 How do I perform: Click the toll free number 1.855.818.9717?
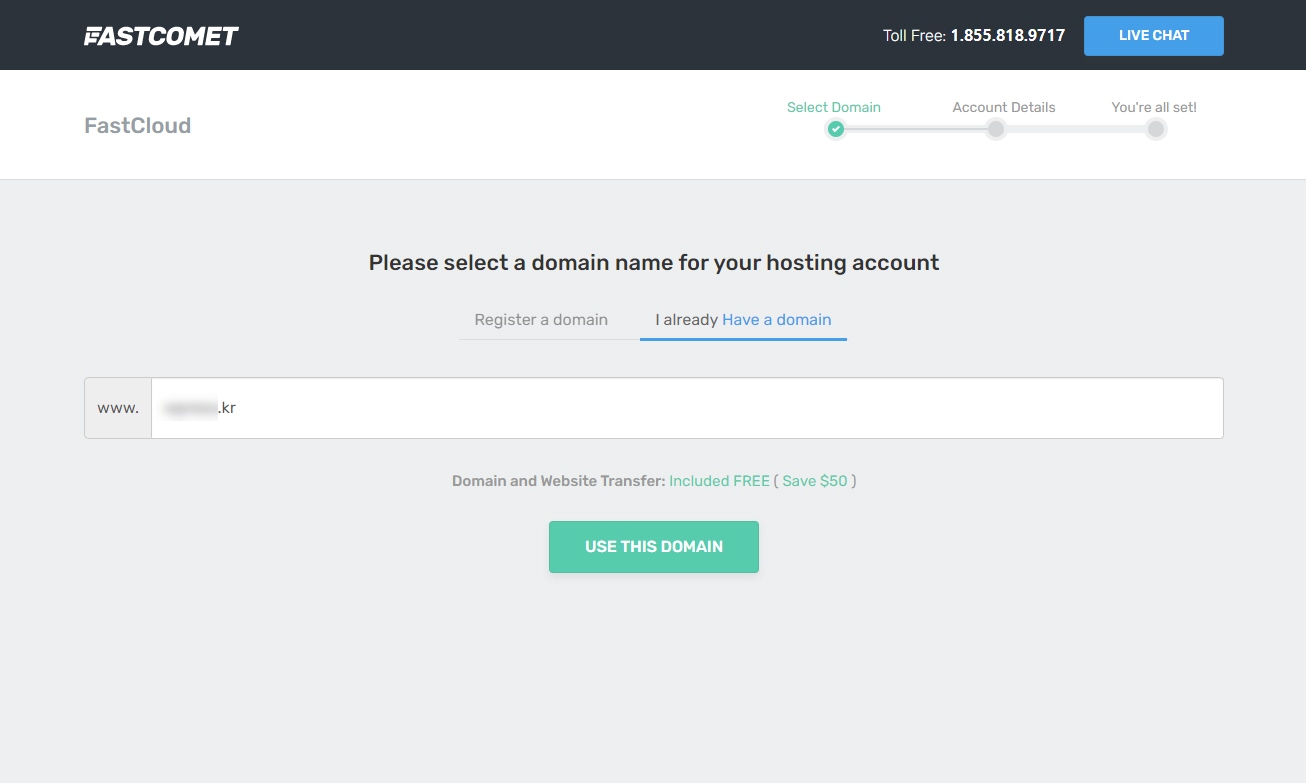click(1008, 35)
